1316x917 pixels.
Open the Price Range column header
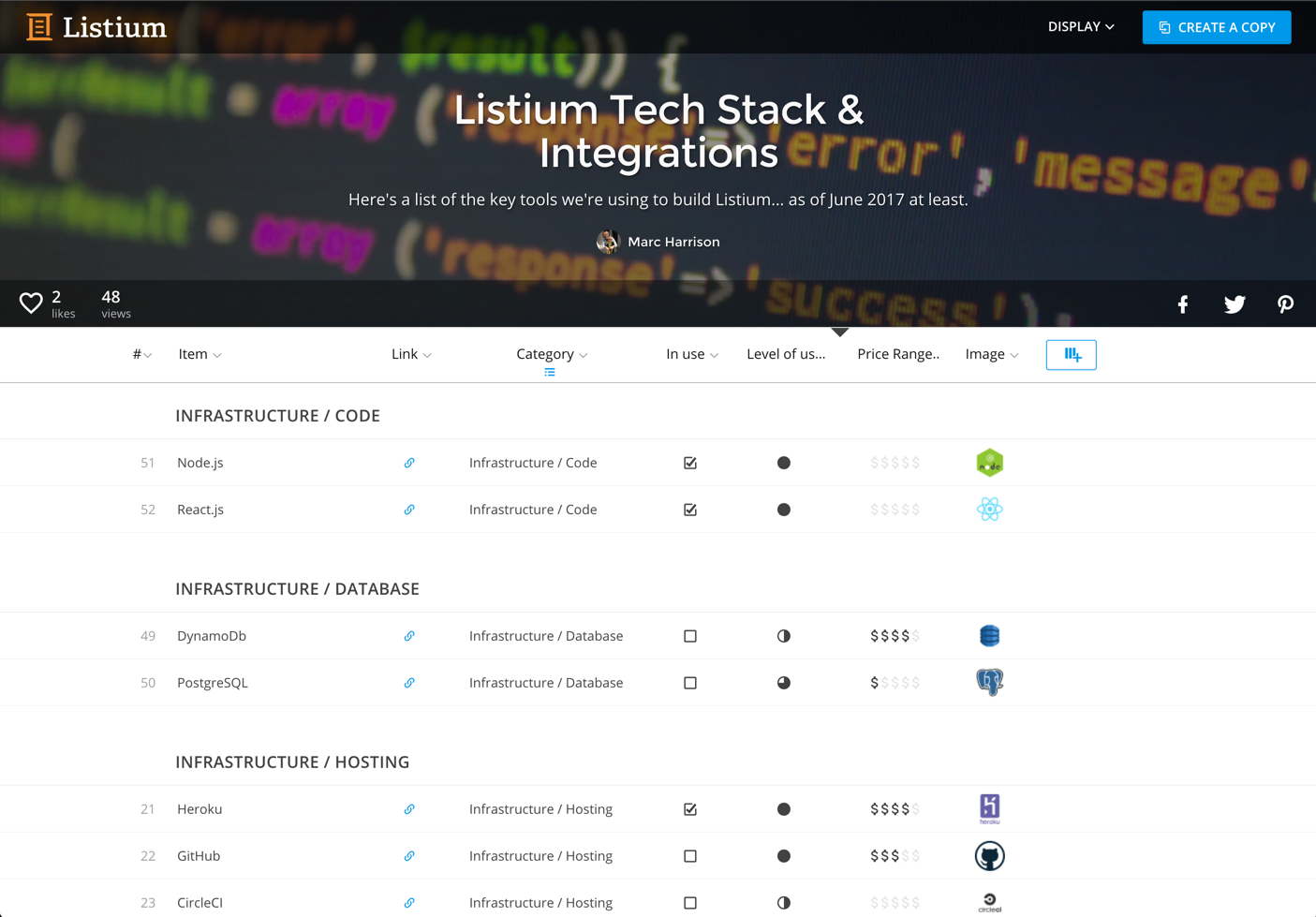coord(898,354)
